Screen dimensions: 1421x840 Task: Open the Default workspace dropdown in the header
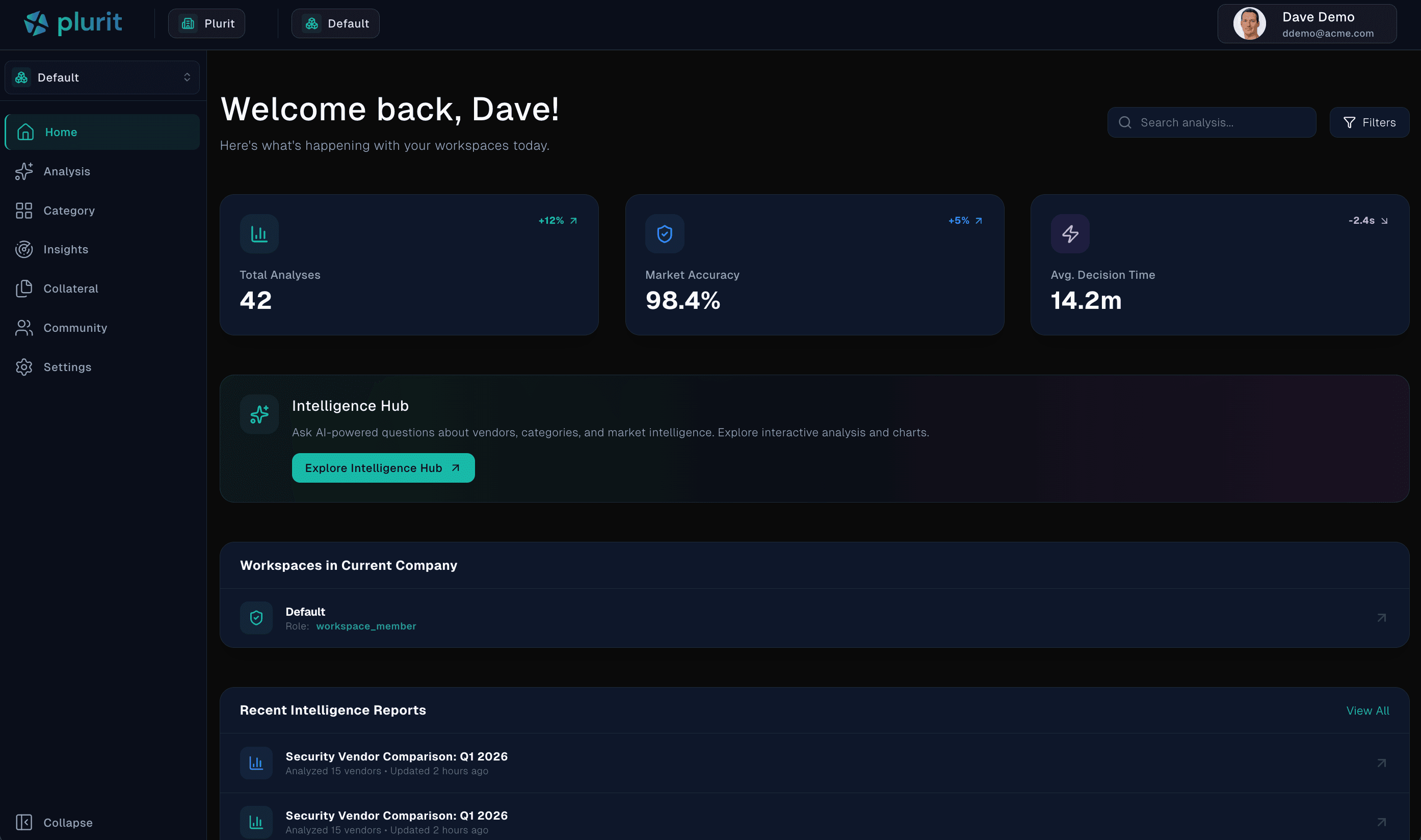pyautogui.click(x=334, y=23)
